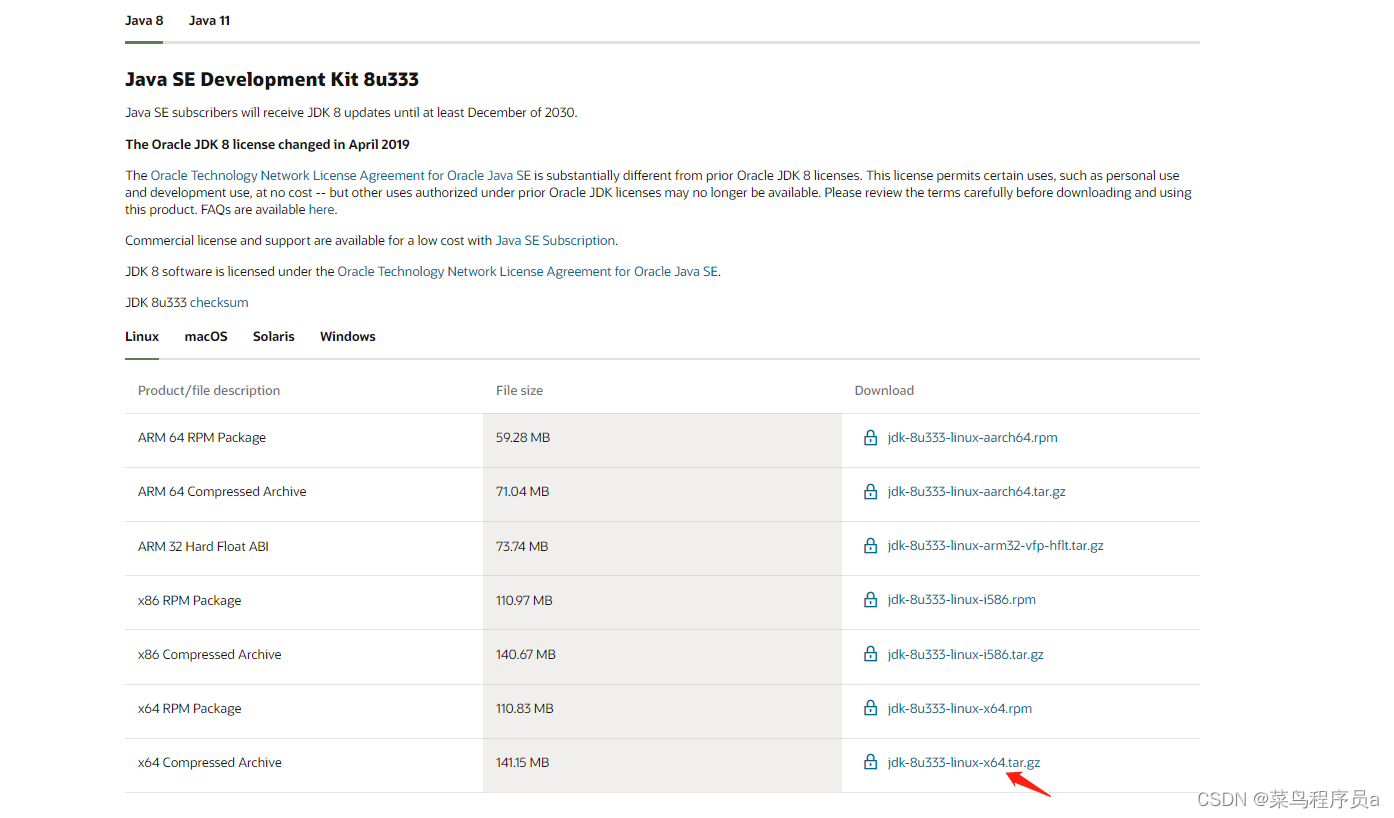This screenshot has height=818, width=1394.
Task: Select the Linux tab
Action: pos(141,336)
